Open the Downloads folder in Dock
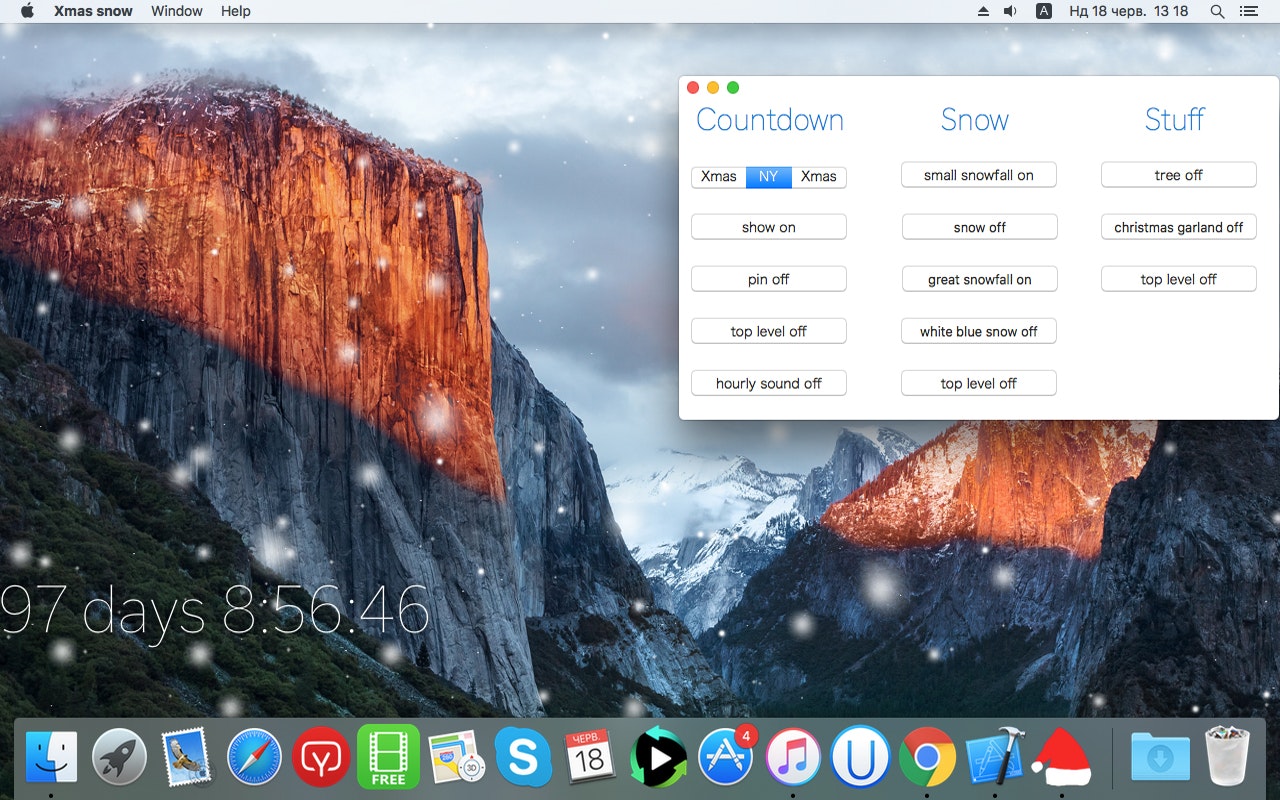1280x800 pixels. 1160,756
